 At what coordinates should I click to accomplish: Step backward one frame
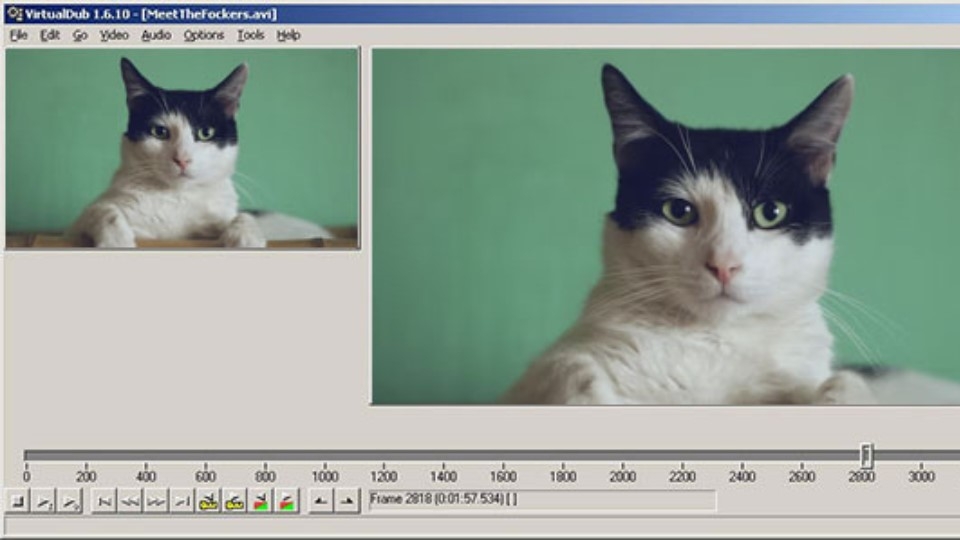coord(130,501)
